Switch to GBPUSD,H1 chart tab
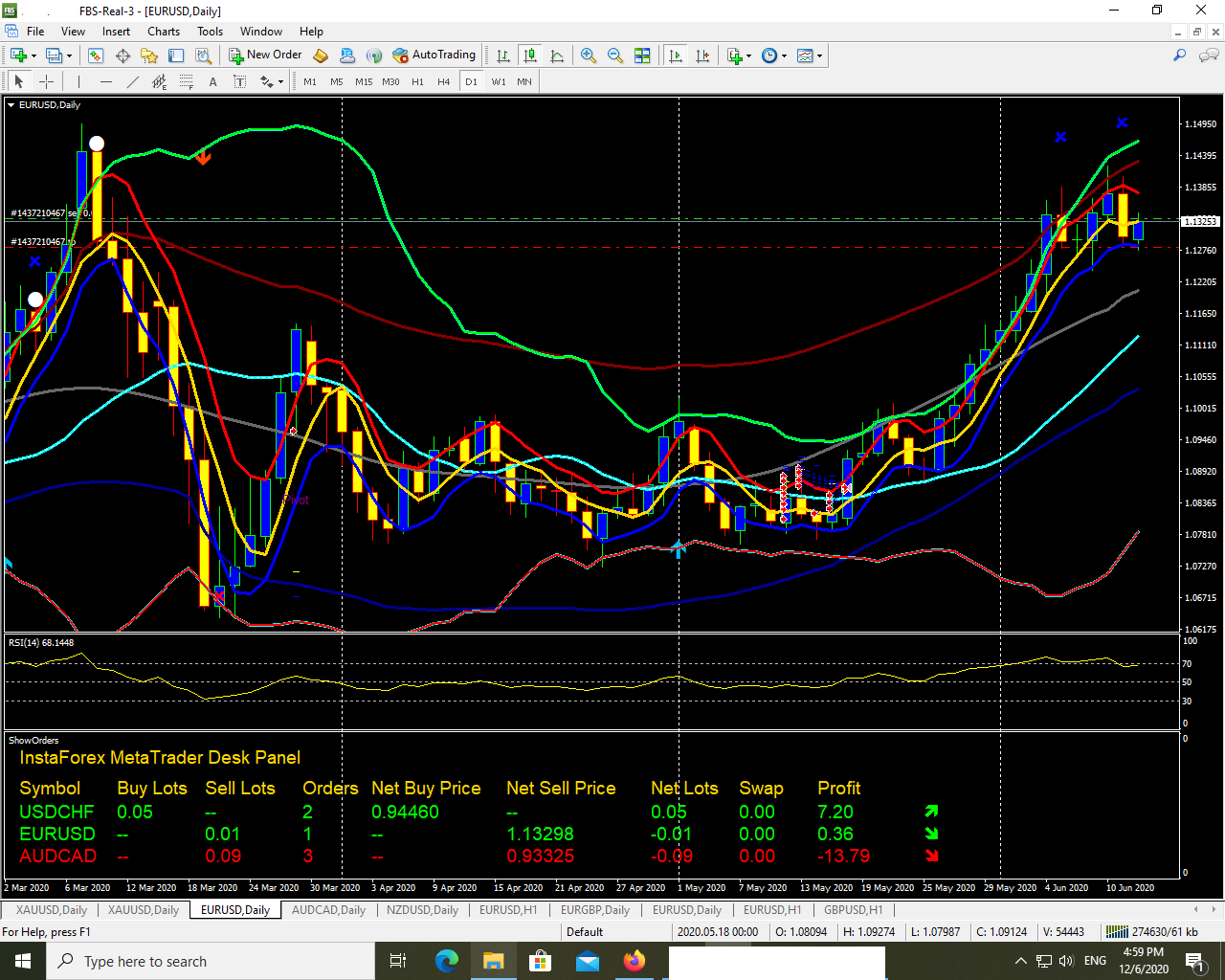Viewport: 1225px width, 980px height. point(854,910)
